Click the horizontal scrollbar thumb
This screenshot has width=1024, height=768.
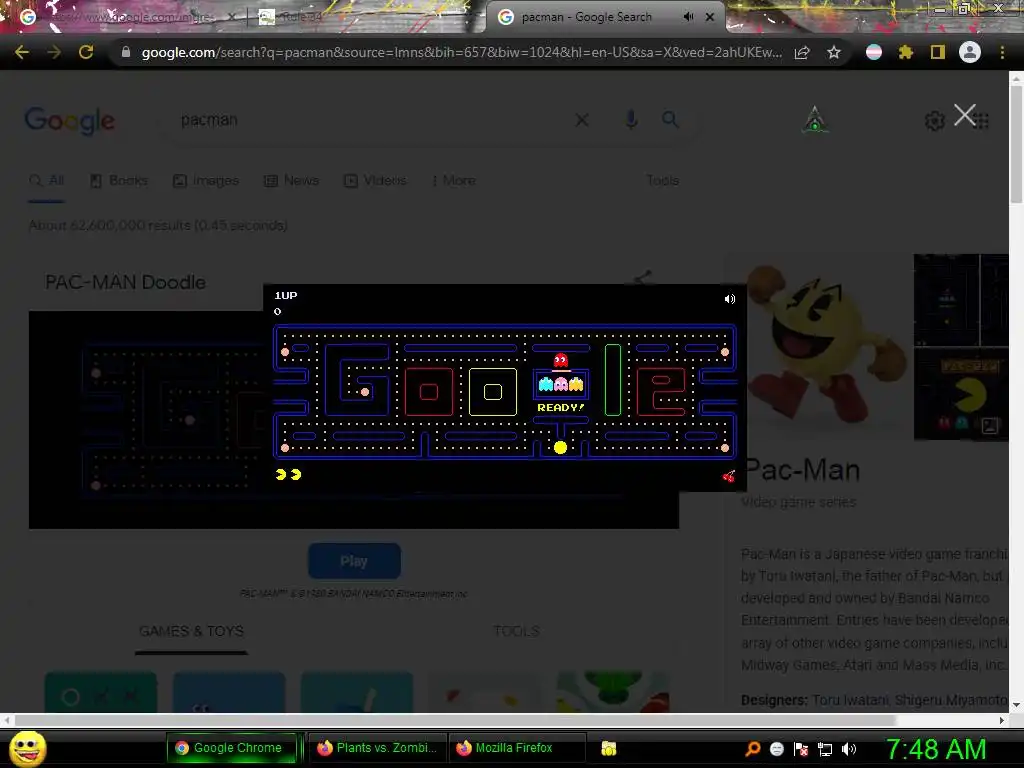pyautogui.click(x=455, y=720)
